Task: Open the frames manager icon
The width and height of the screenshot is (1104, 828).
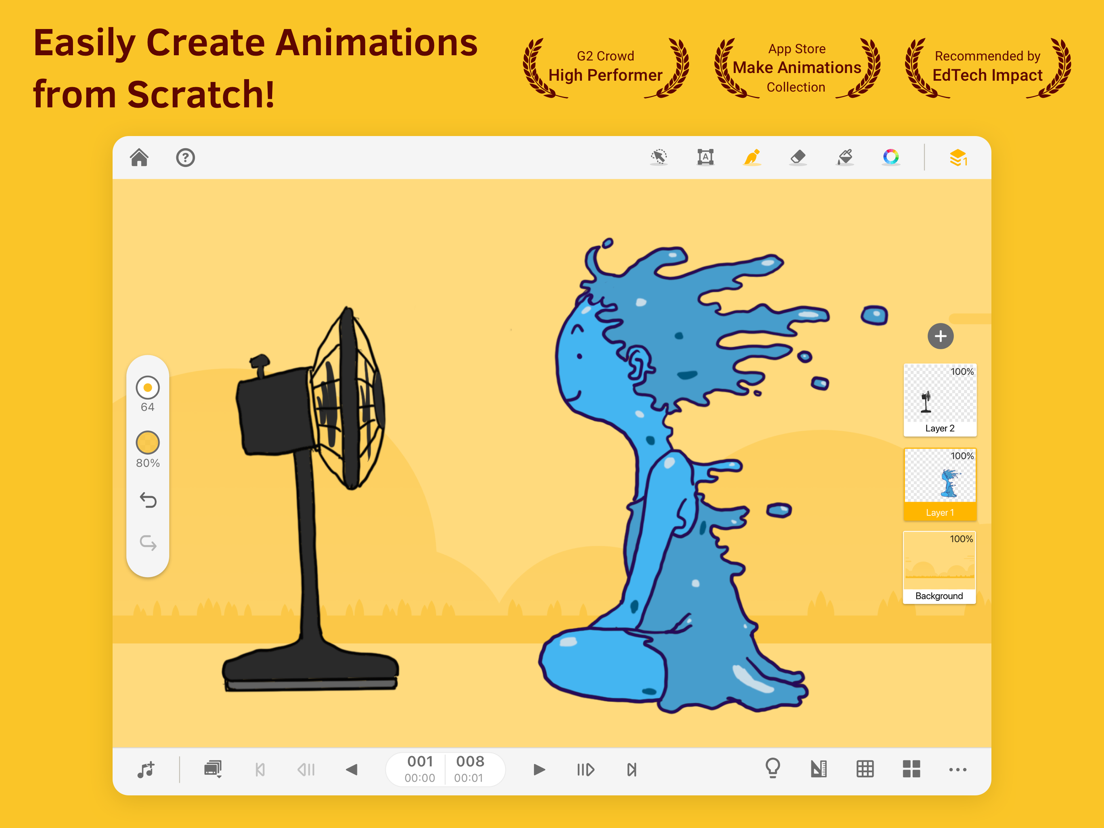Action: click(x=211, y=769)
